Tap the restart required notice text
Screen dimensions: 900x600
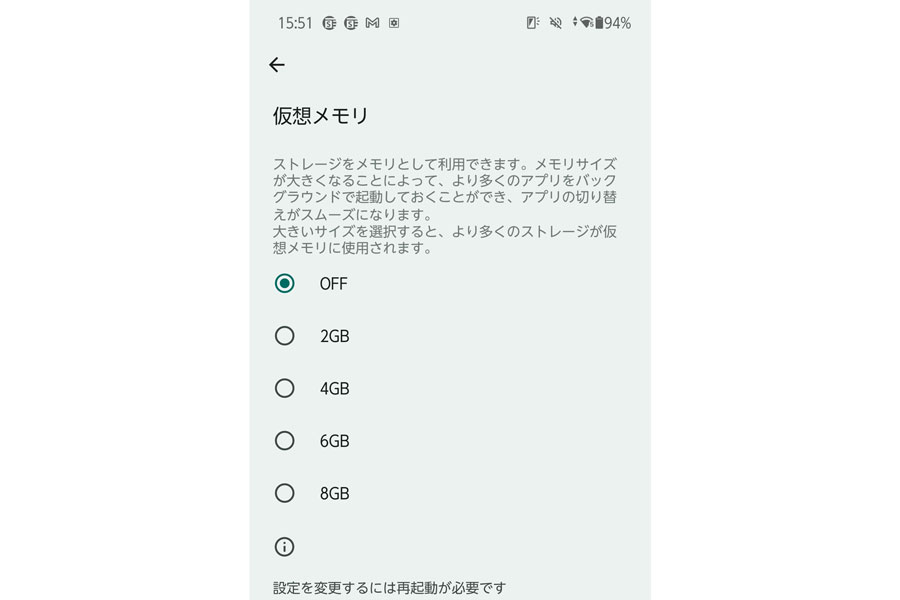pos(389,588)
